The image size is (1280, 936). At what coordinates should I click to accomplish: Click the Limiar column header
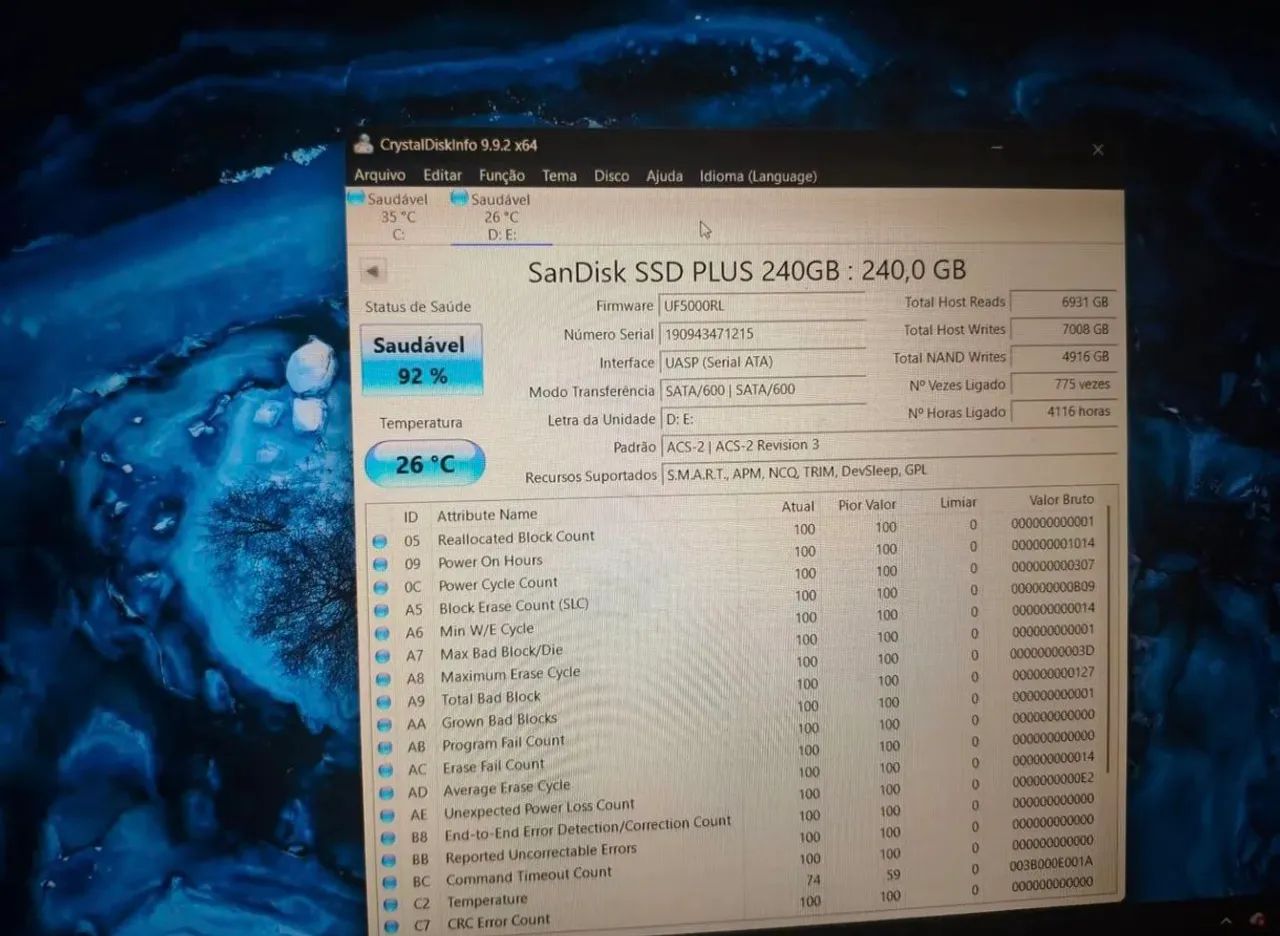pyautogui.click(x=958, y=502)
